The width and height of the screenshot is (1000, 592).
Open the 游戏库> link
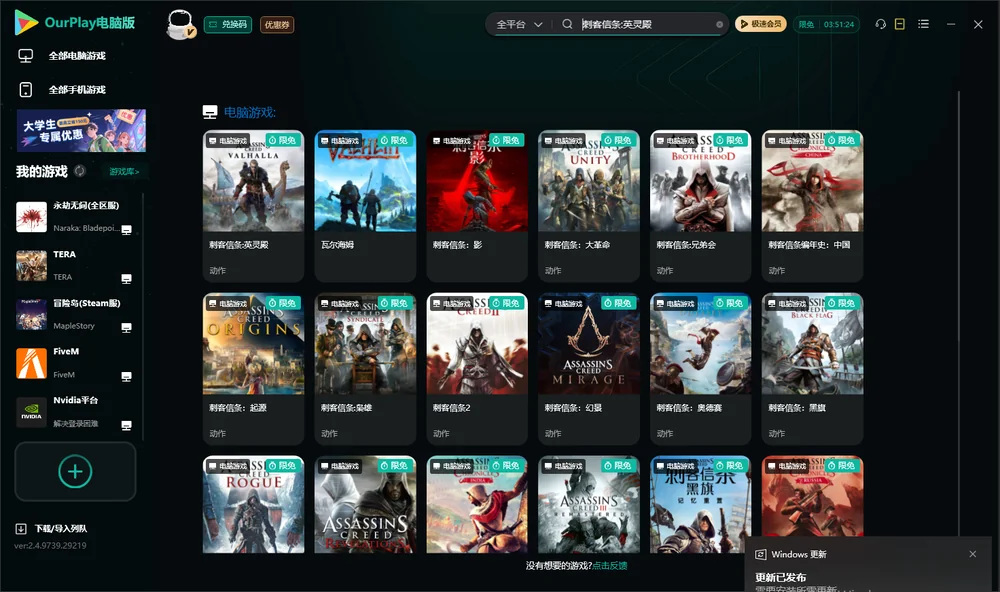point(124,172)
